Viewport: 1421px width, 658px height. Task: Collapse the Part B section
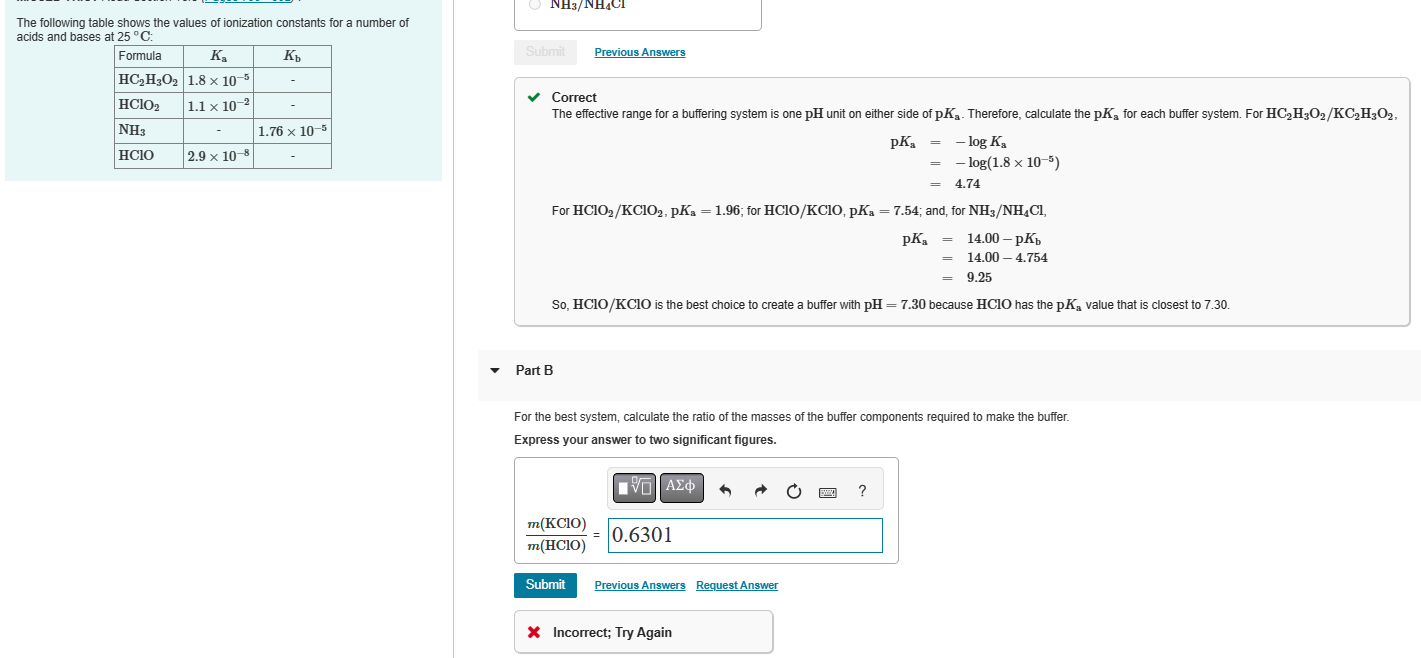494,370
